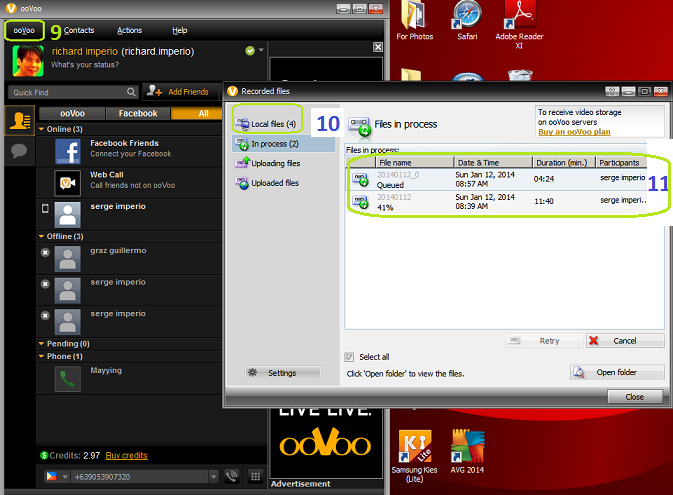This screenshot has height=495, width=673.
Task: Sort by File name column header
Action: (x=415, y=162)
